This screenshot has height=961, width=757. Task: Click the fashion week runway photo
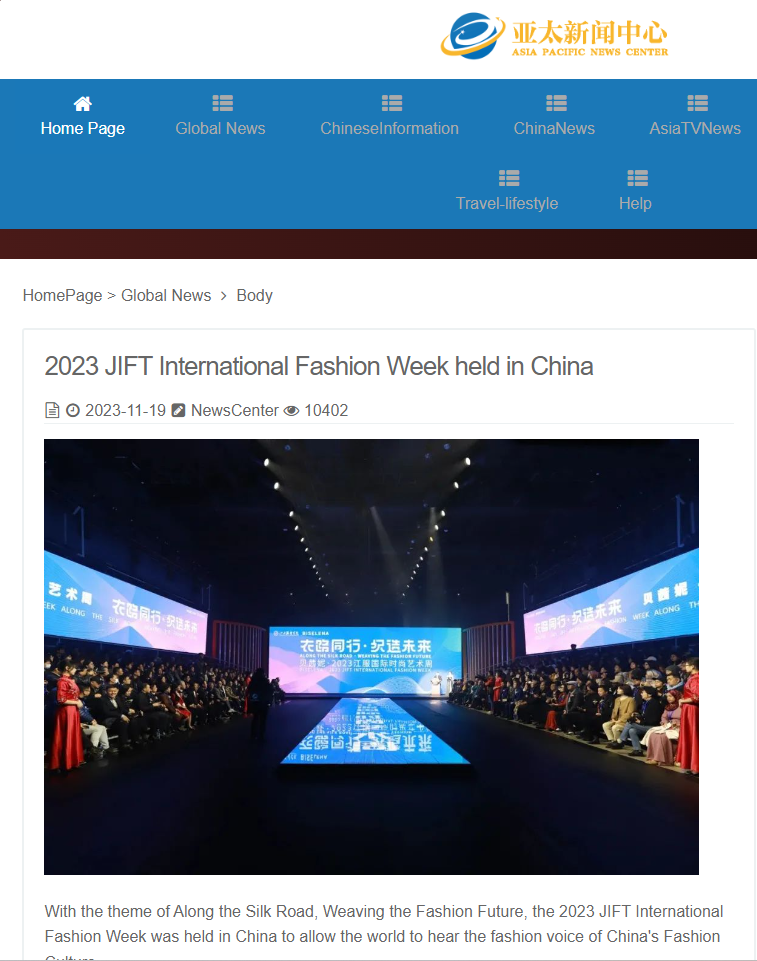(x=371, y=656)
